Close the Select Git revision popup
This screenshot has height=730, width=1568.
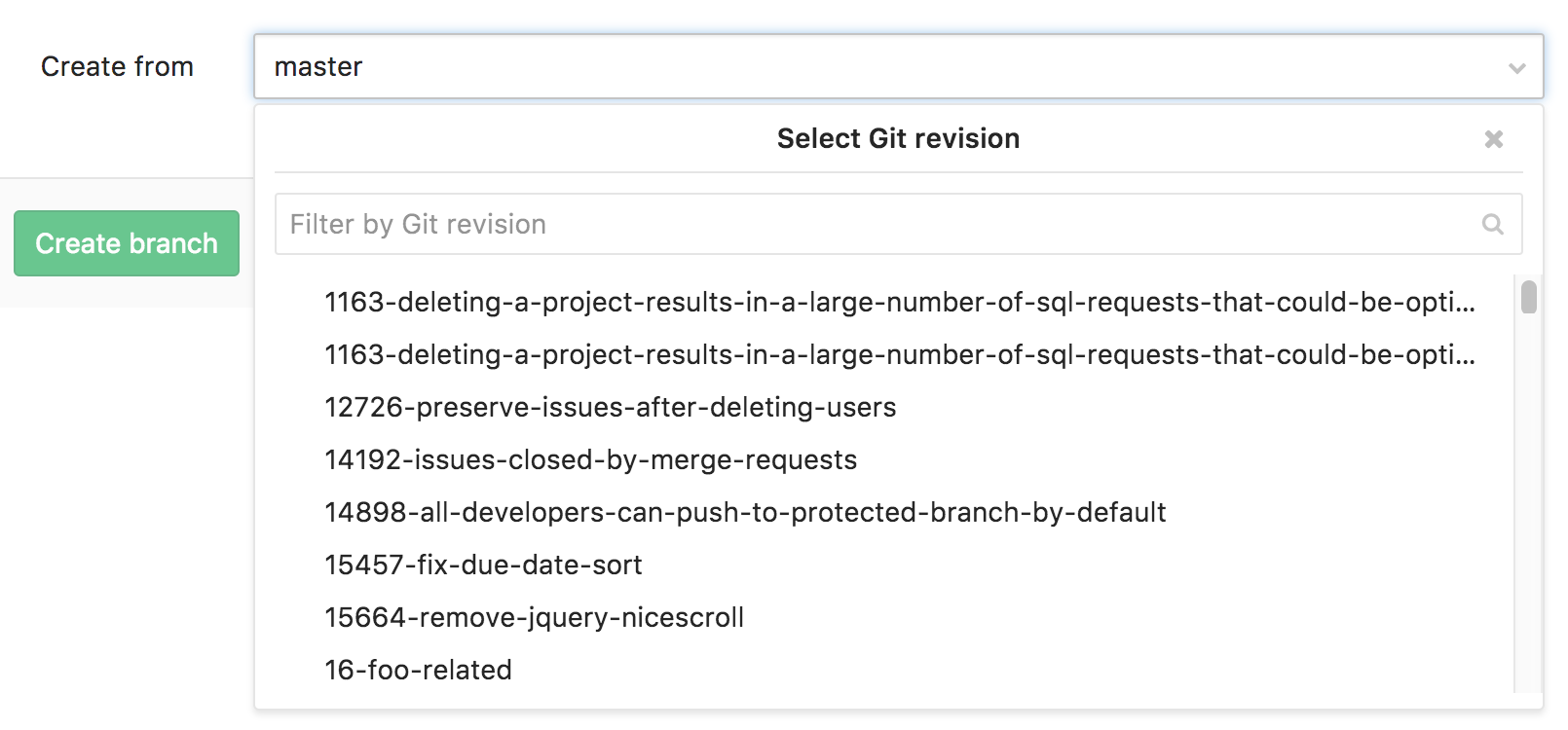coord(1493,139)
